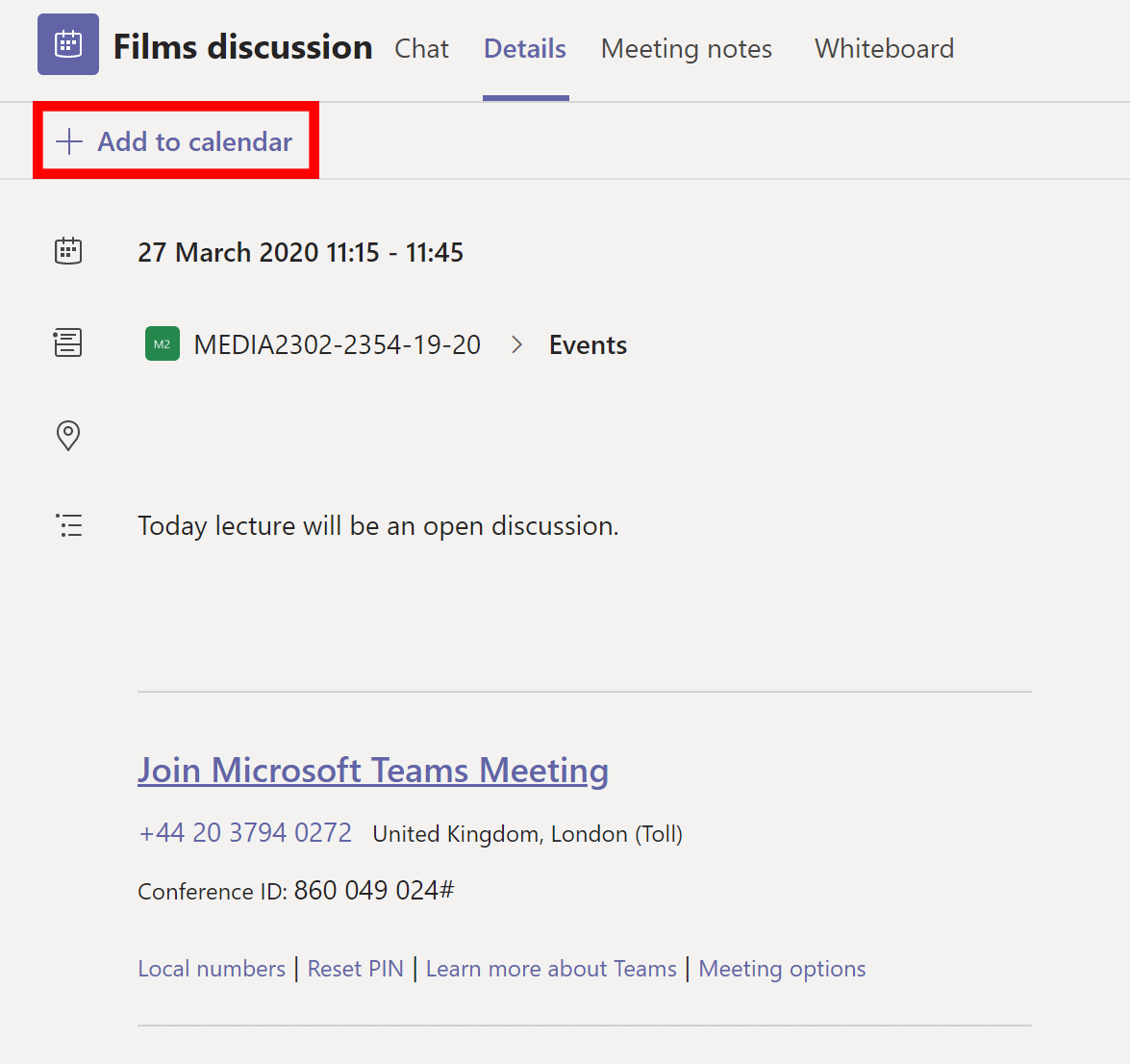Open the Meeting options link

[x=782, y=968]
